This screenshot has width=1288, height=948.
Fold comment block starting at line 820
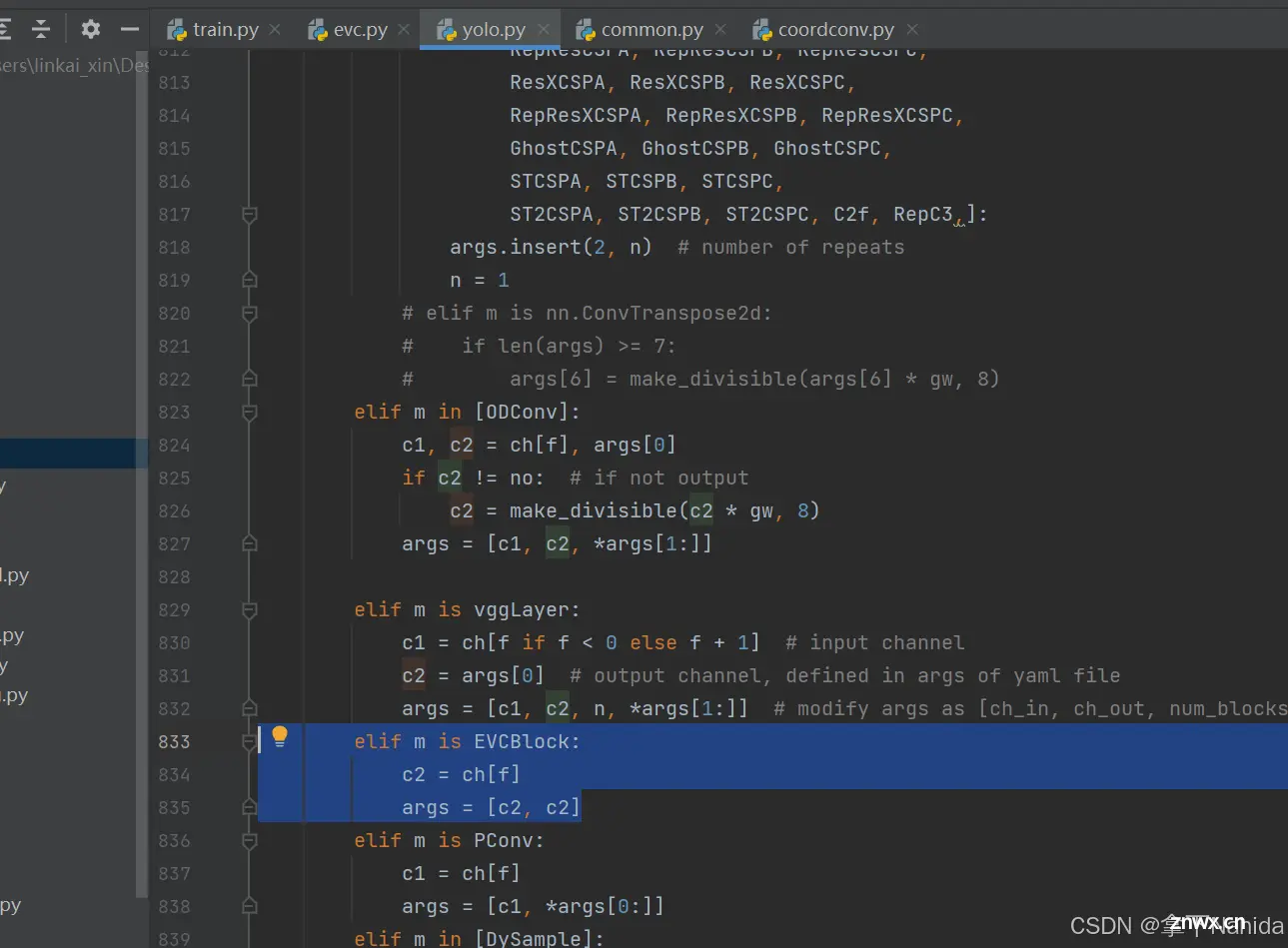[250, 314]
